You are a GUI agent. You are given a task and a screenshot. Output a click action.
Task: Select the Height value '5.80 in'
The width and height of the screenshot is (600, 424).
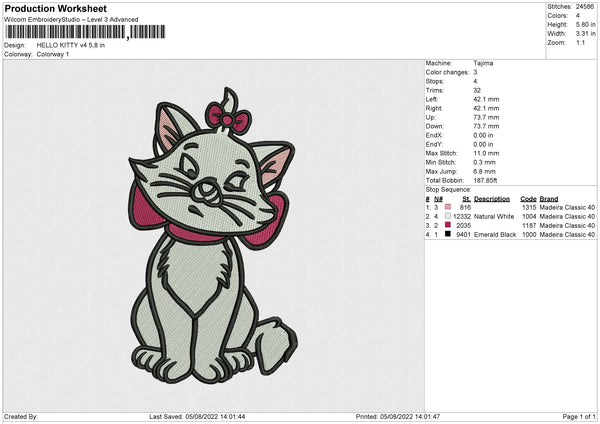pyautogui.click(x=585, y=24)
